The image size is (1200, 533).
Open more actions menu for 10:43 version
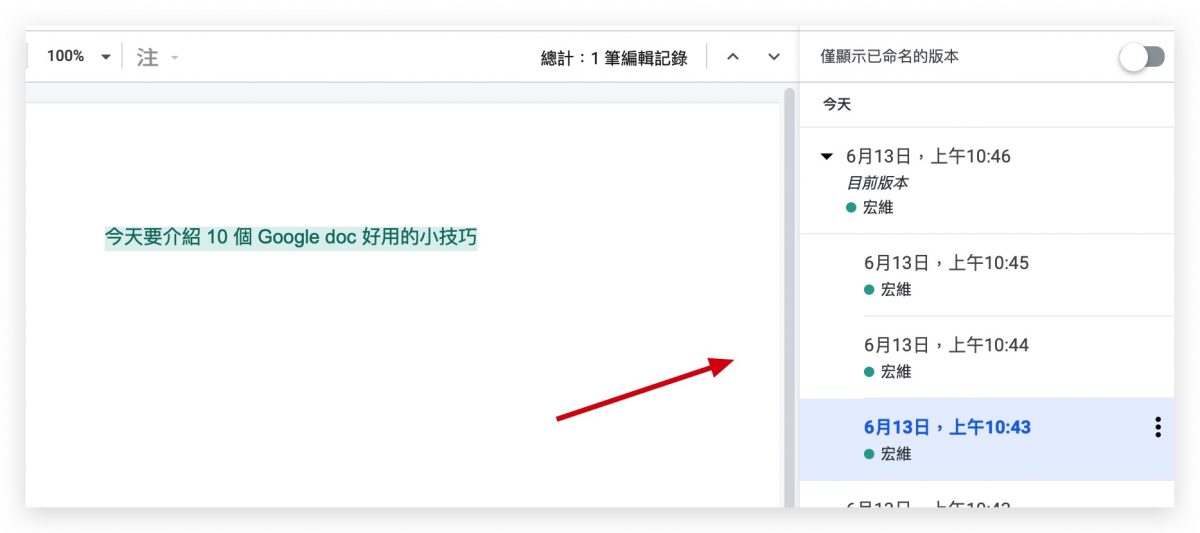(x=1157, y=427)
